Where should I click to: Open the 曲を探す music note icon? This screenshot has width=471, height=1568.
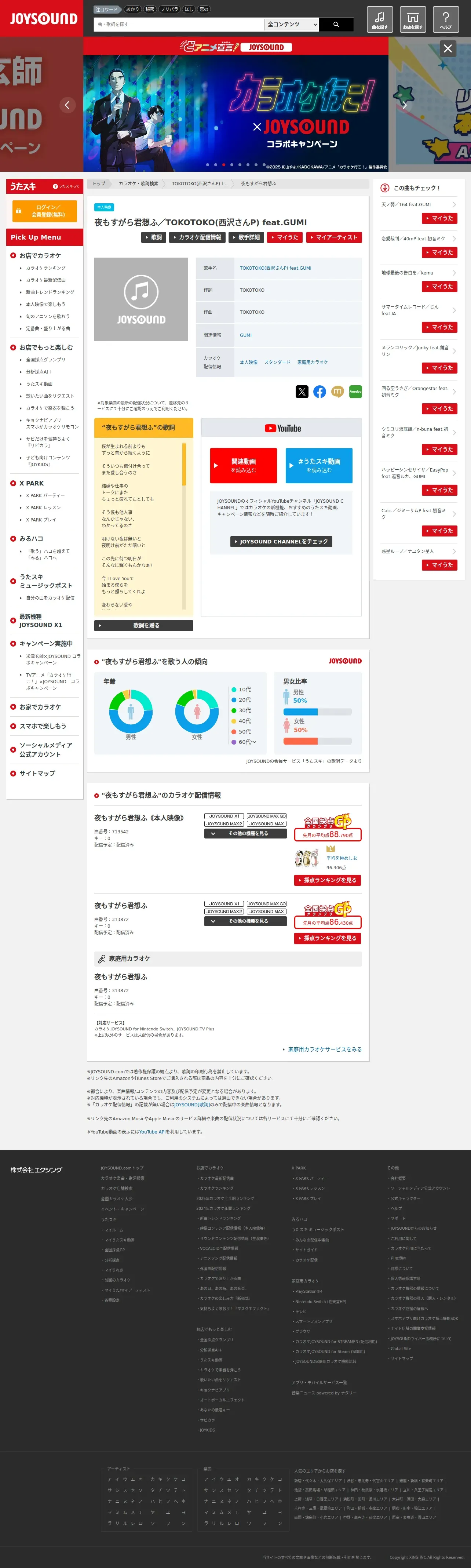click(x=380, y=19)
